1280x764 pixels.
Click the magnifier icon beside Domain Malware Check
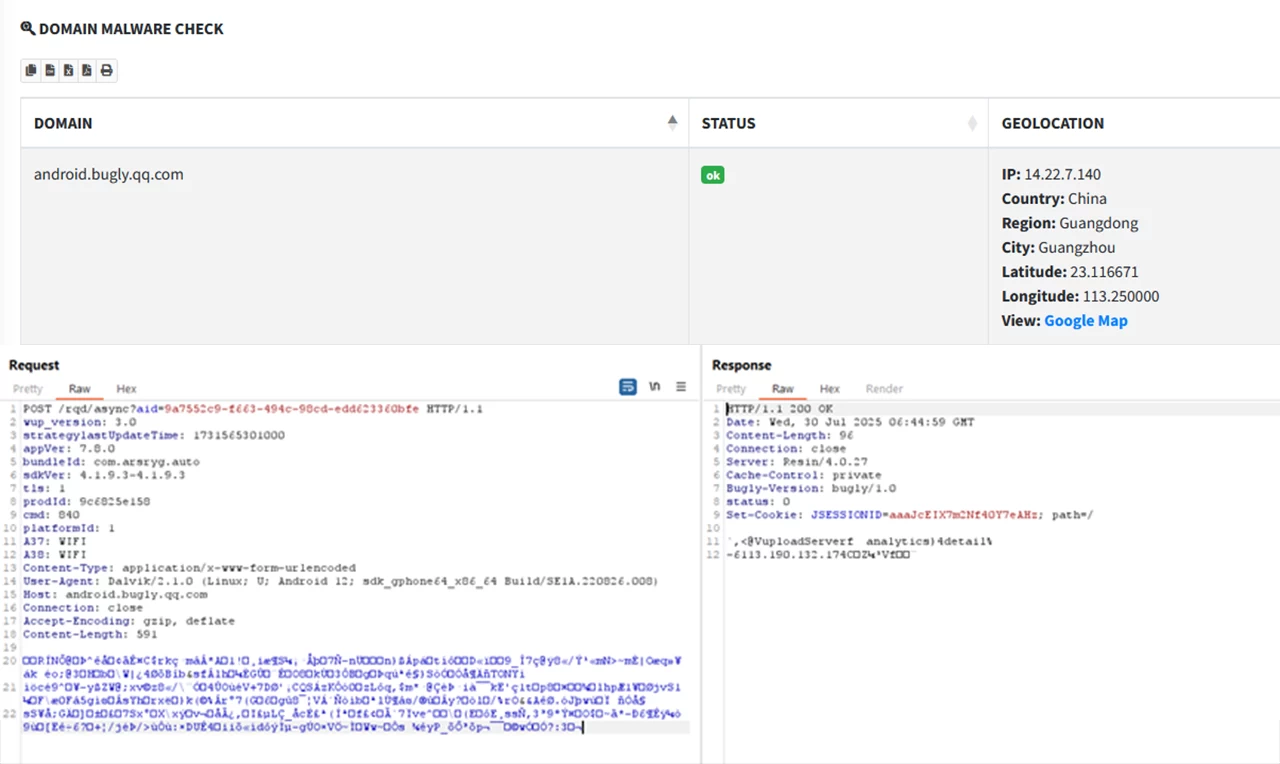27,29
